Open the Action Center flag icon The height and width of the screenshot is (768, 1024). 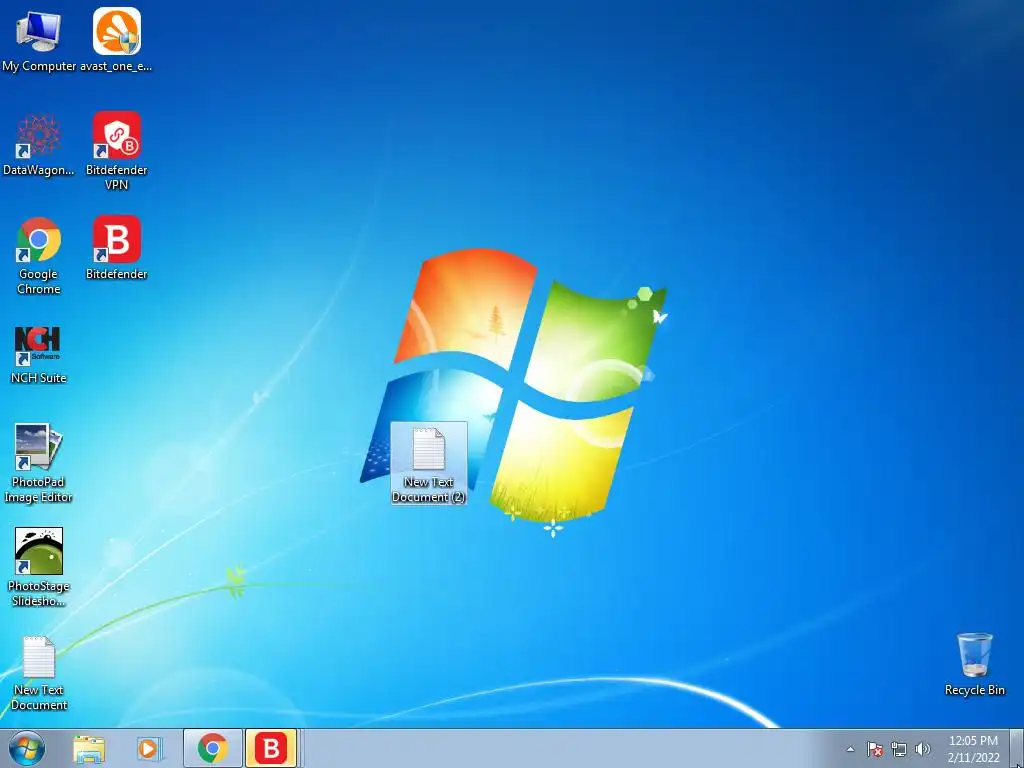(875, 749)
